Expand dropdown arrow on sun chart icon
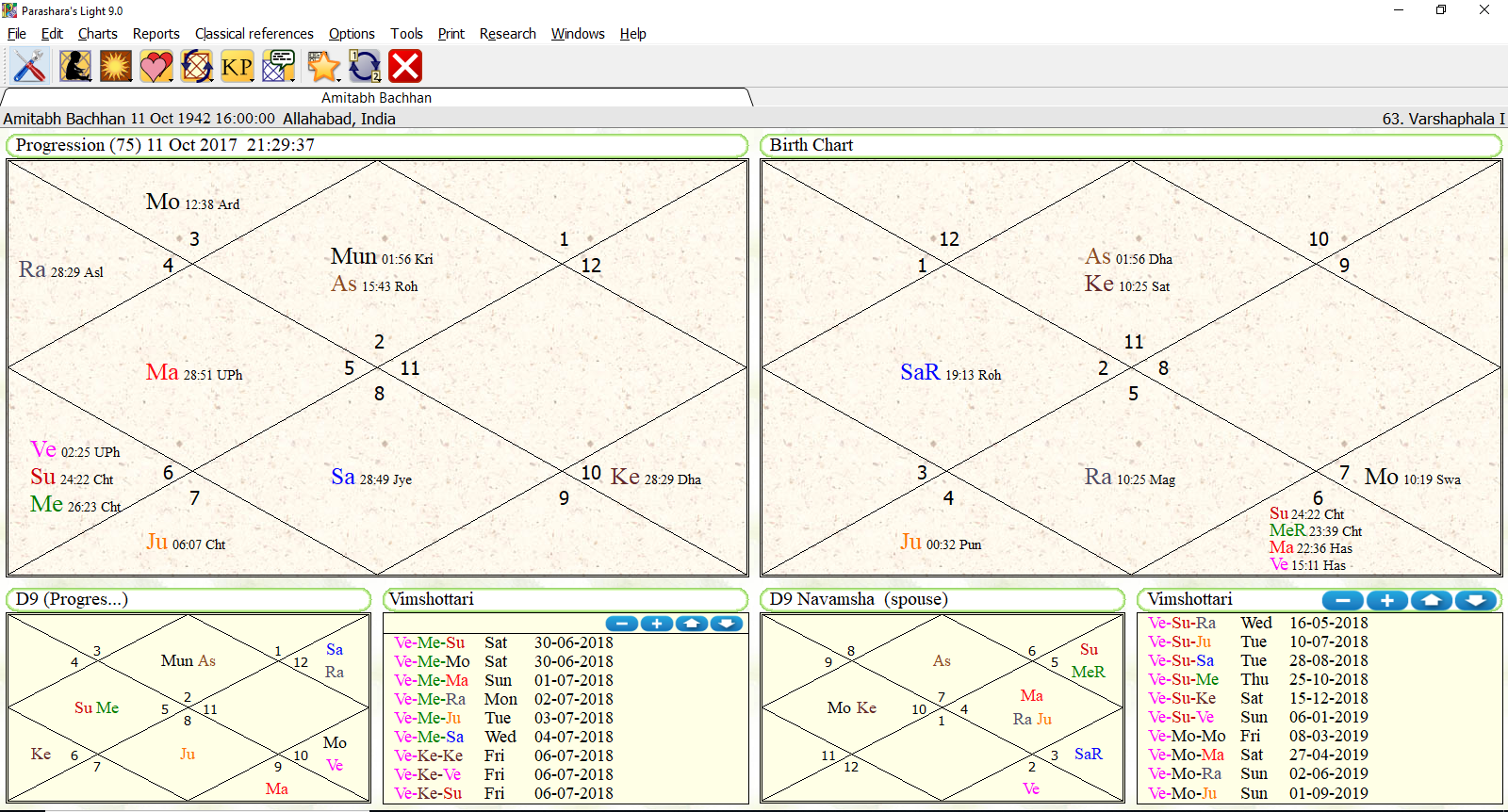Image resolution: width=1508 pixels, height=812 pixels. click(131, 79)
